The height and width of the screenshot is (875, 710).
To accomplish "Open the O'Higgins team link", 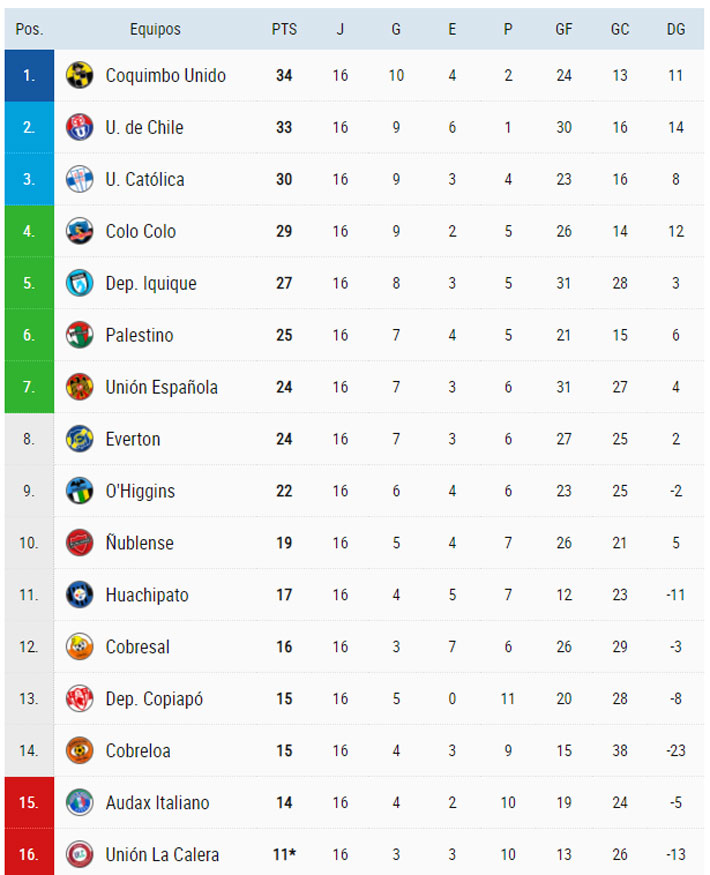I will coord(140,491).
